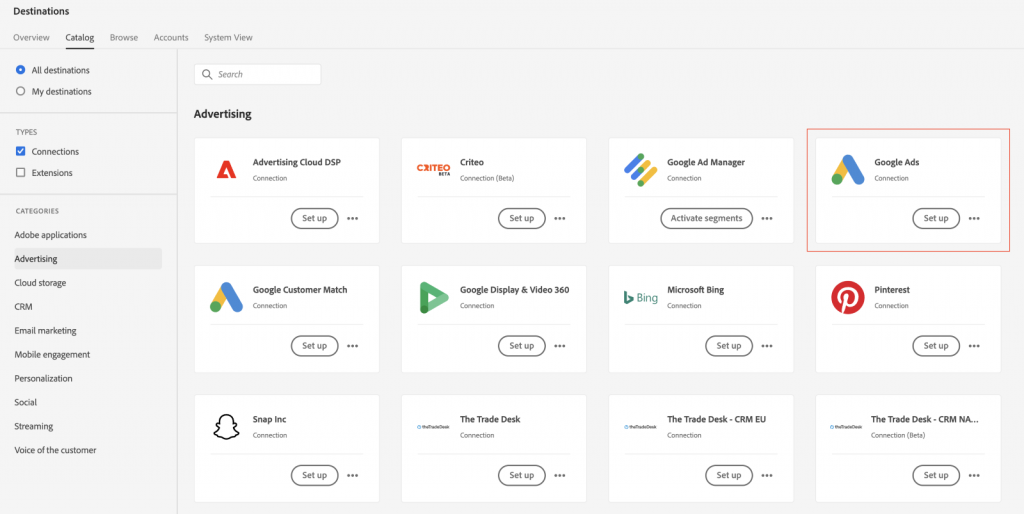Click Activate segments for Google Ad Manager

click(x=707, y=218)
